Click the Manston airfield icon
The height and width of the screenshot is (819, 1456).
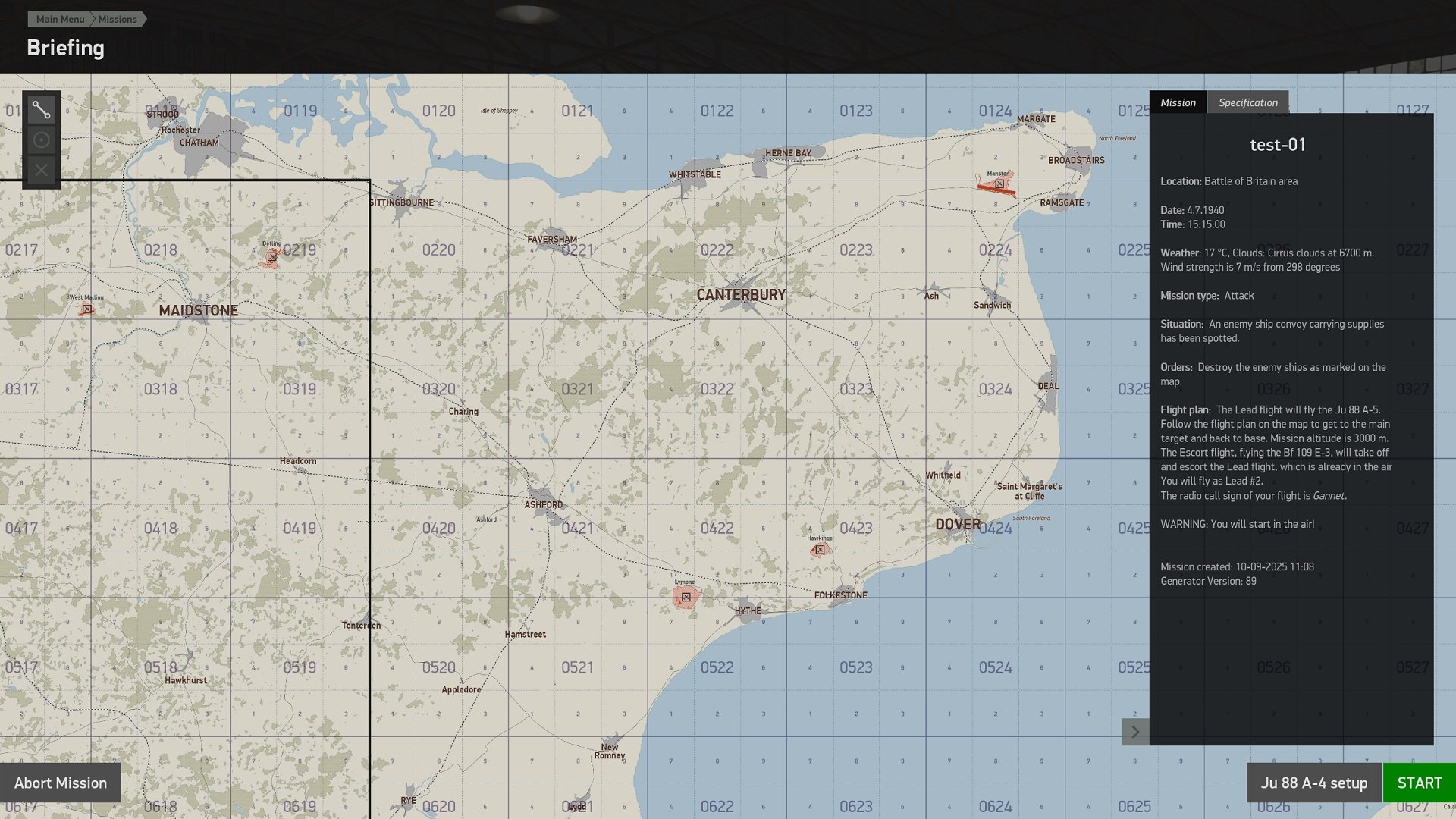(x=999, y=184)
